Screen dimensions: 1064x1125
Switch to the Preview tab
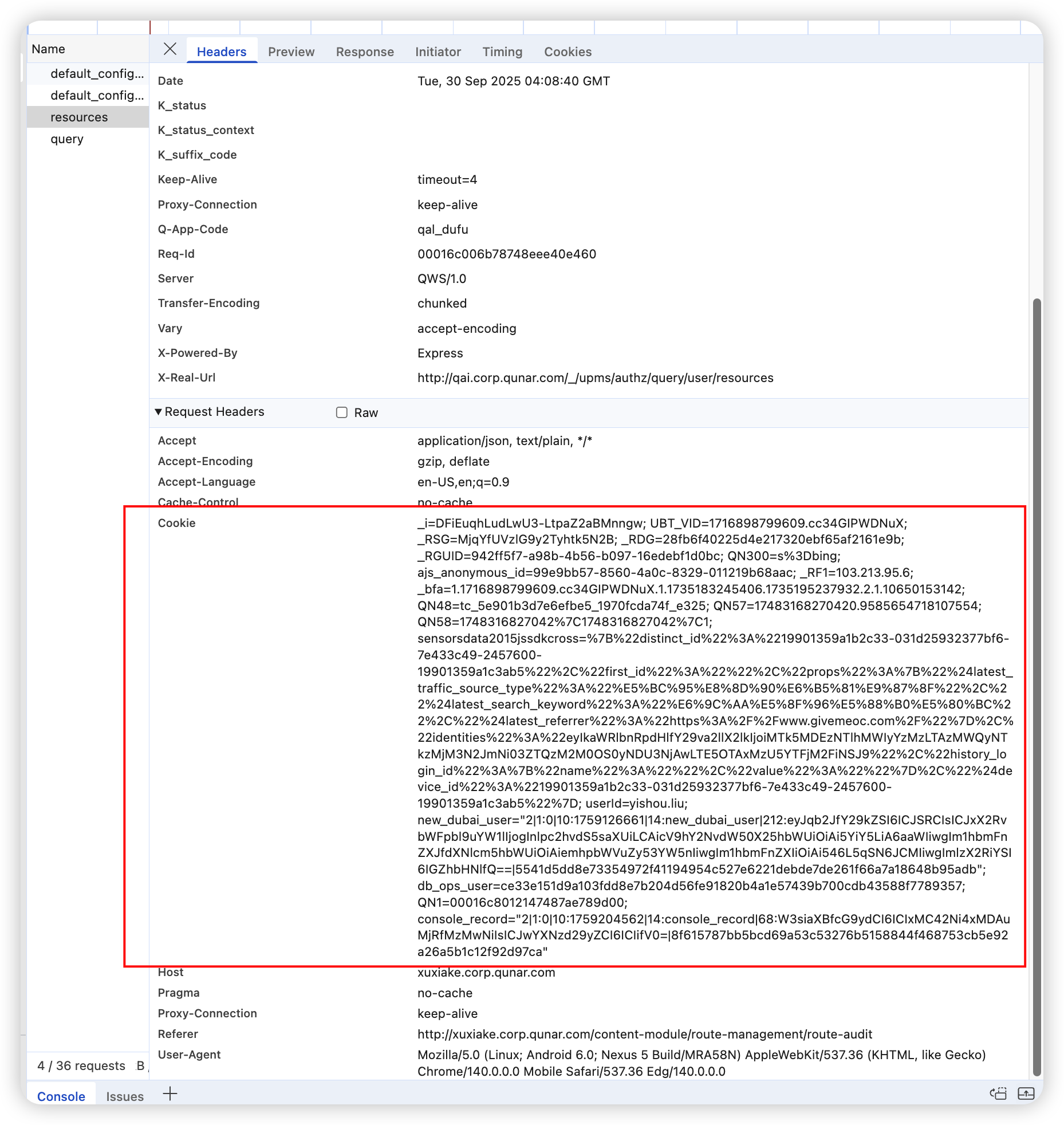click(x=291, y=52)
